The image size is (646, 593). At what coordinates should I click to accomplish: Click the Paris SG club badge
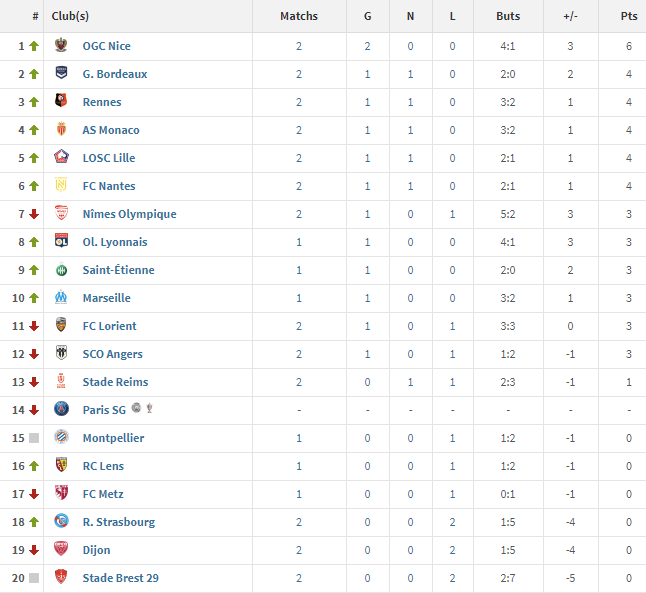coord(61,409)
